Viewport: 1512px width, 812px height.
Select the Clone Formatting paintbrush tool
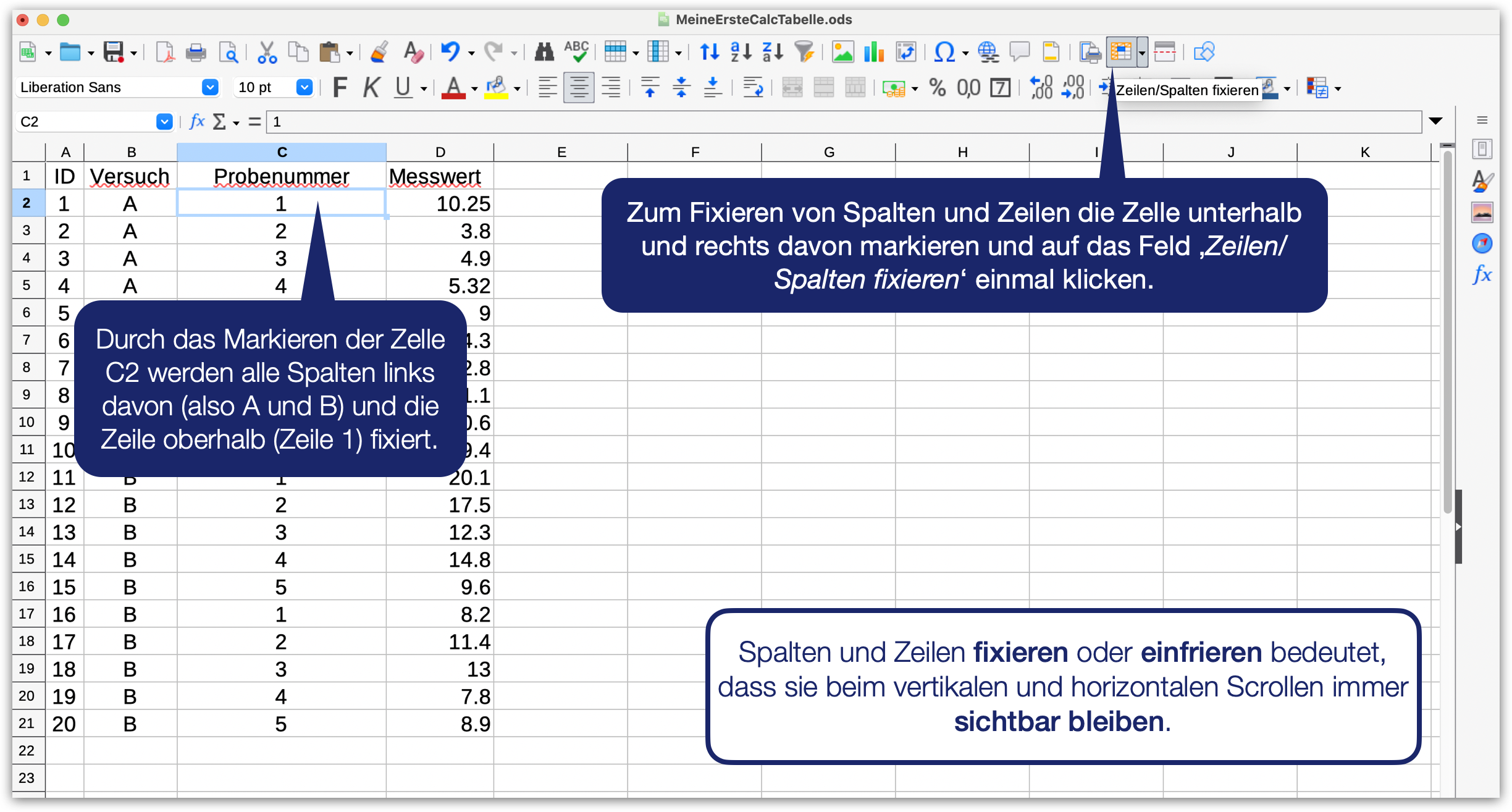click(379, 53)
